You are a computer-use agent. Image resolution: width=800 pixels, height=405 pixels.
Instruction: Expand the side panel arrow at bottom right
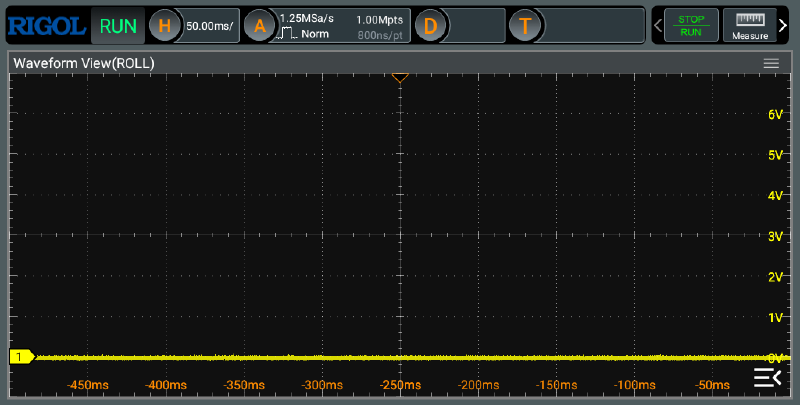click(767, 377)
